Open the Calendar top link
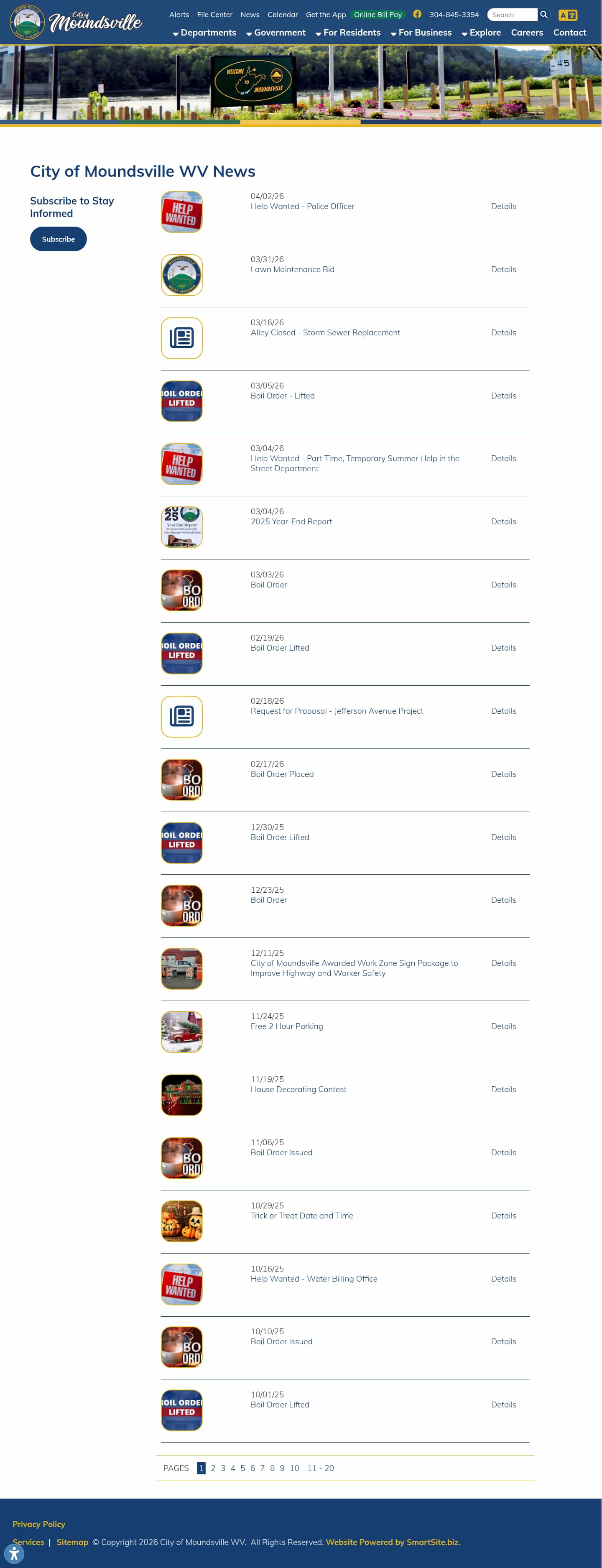This screenshot has width=602, height=1568. click(x=283, y=15)
